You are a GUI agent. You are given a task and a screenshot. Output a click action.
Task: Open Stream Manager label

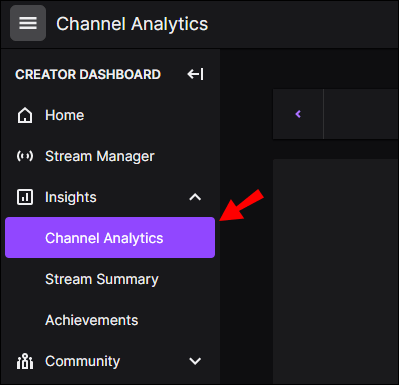pos(100,156)
